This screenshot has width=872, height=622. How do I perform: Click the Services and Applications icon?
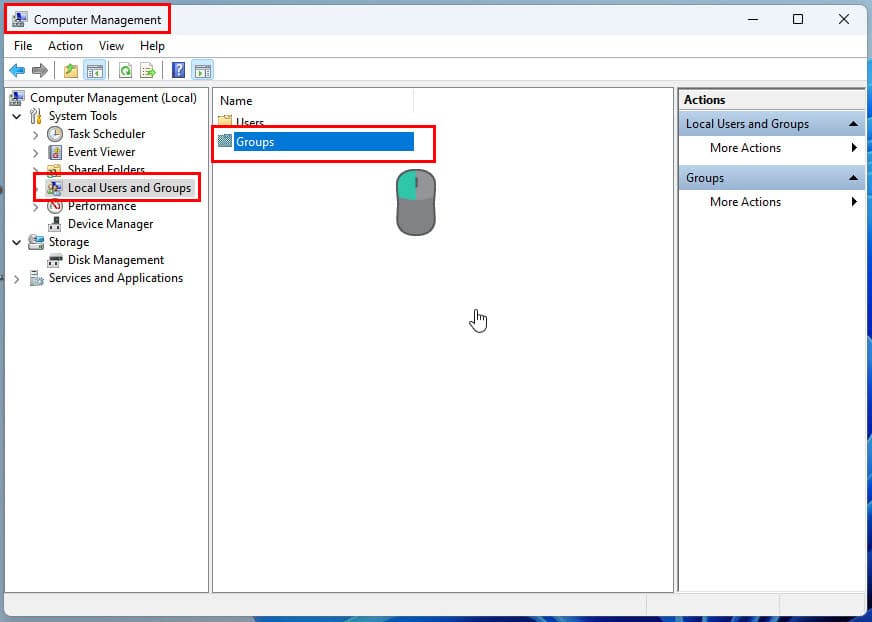36,278
